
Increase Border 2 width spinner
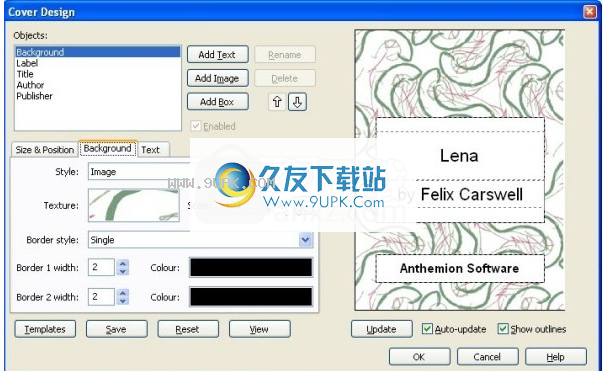click(123, 293)
